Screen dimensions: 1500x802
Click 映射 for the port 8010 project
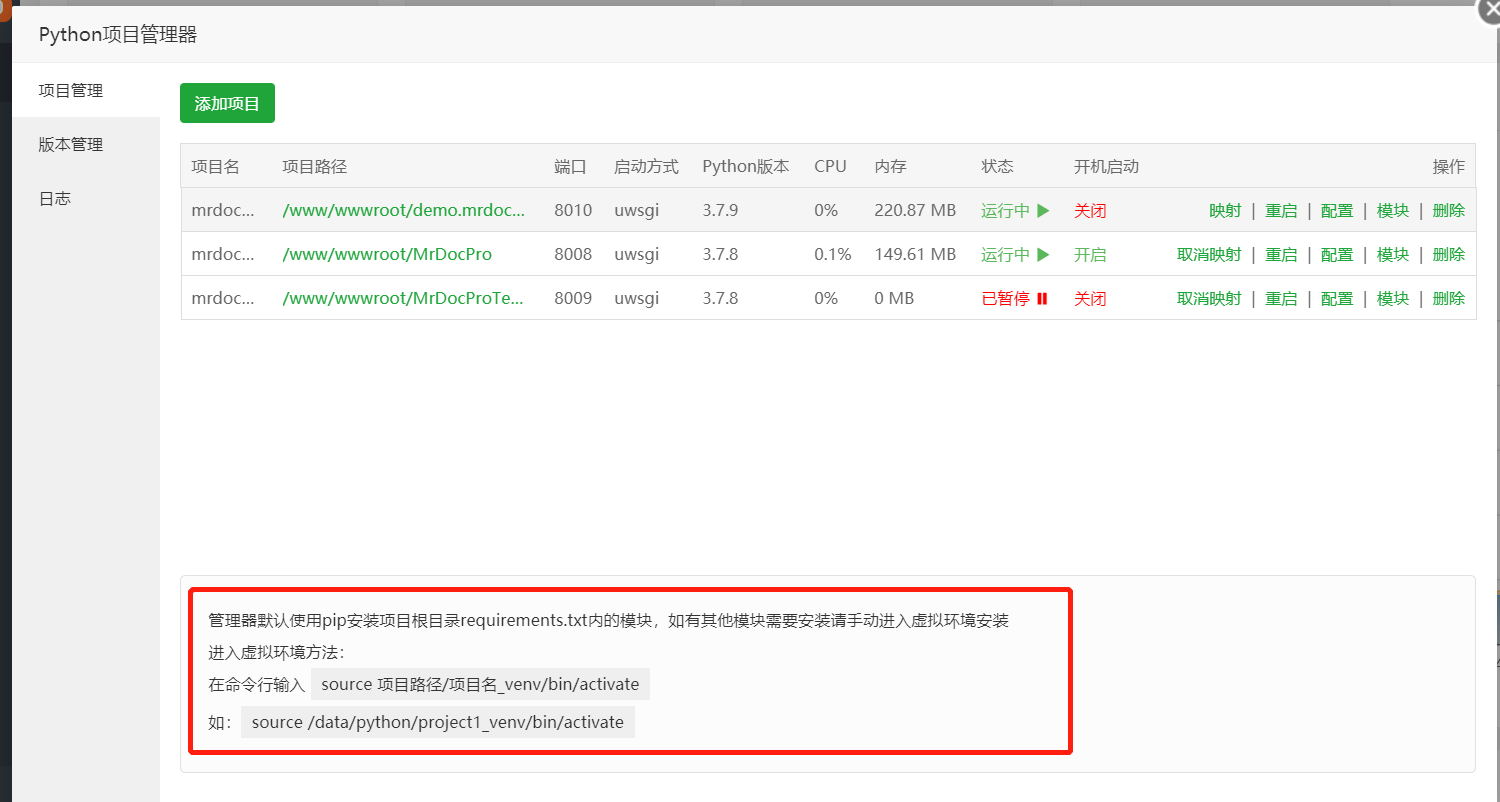1225,211
